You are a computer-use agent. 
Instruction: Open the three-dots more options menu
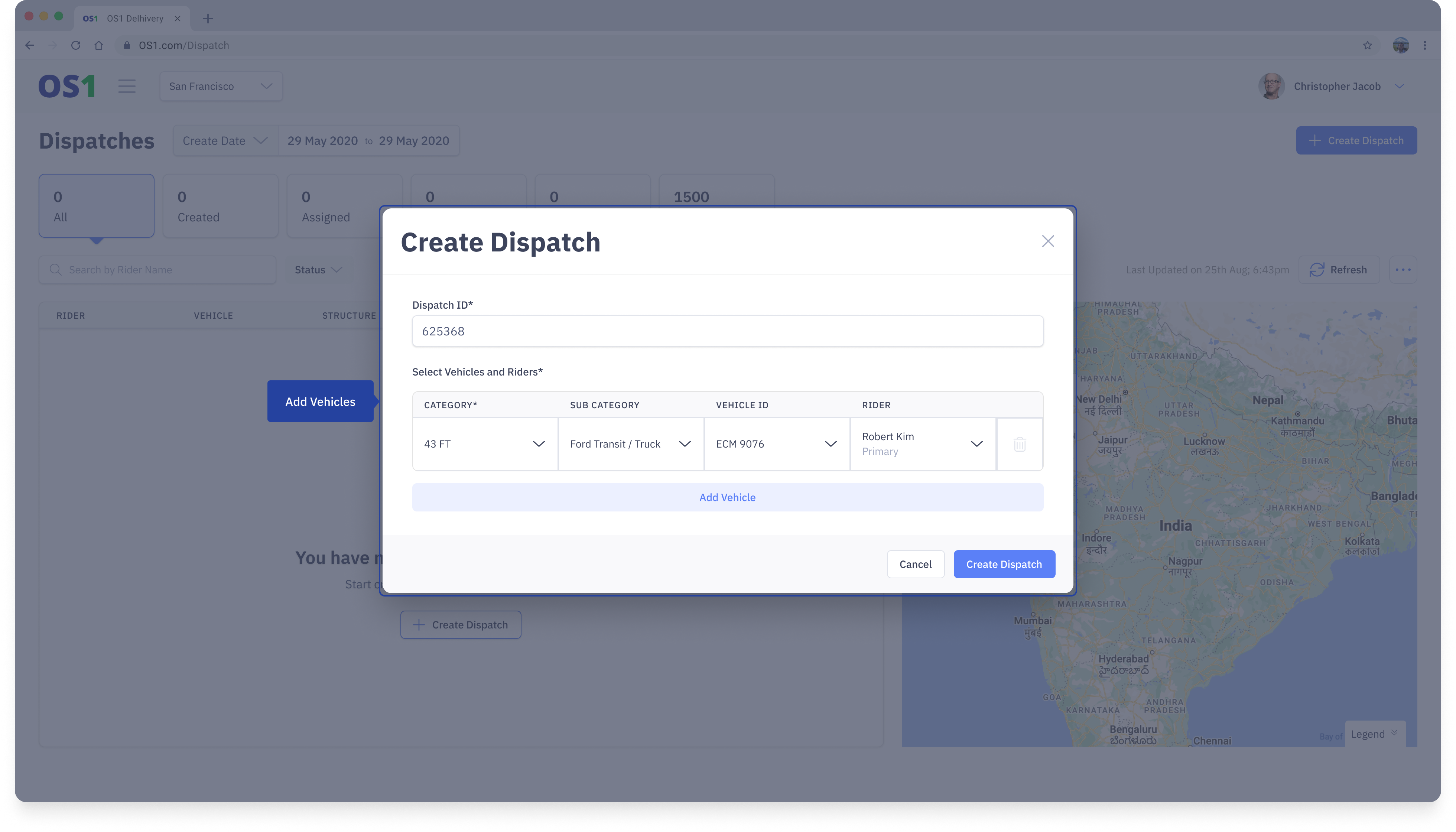pyautogui.click(x=1403, y=270)
